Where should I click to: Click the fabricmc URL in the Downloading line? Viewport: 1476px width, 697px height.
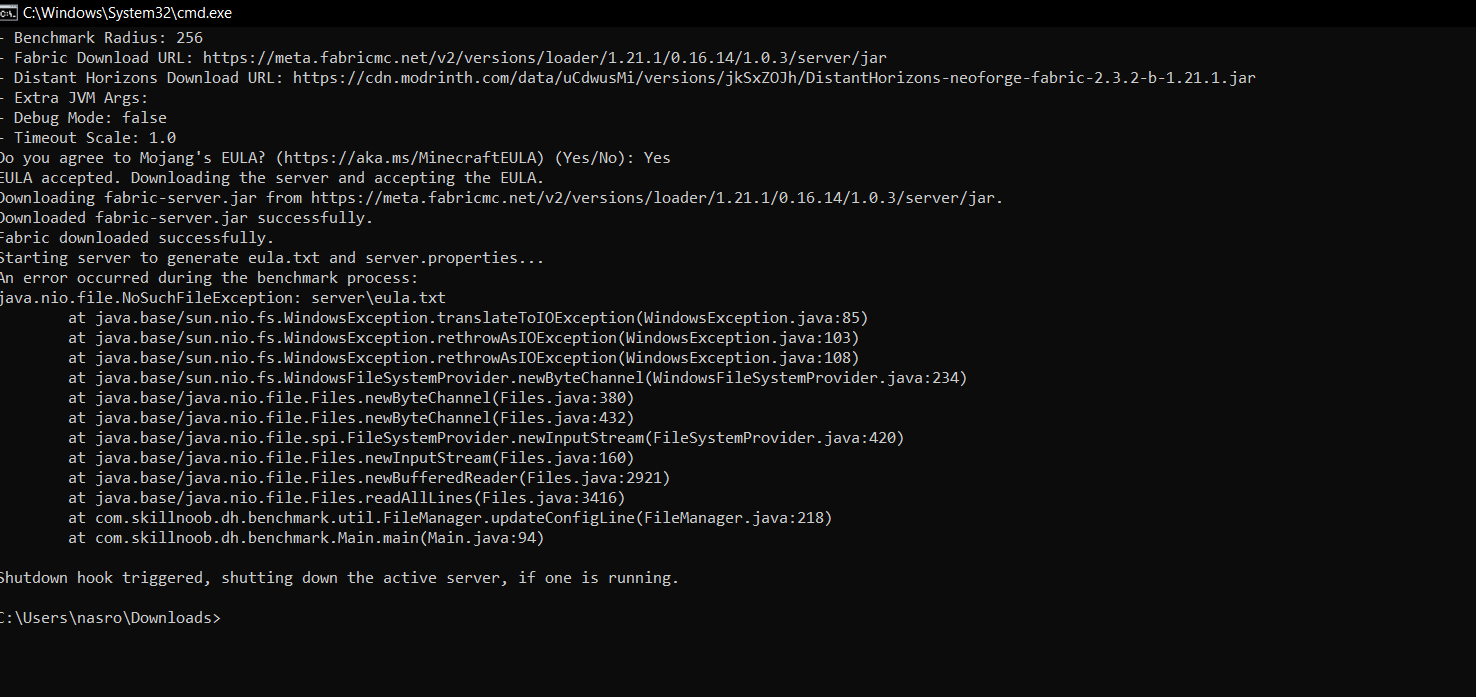point(656,198)
